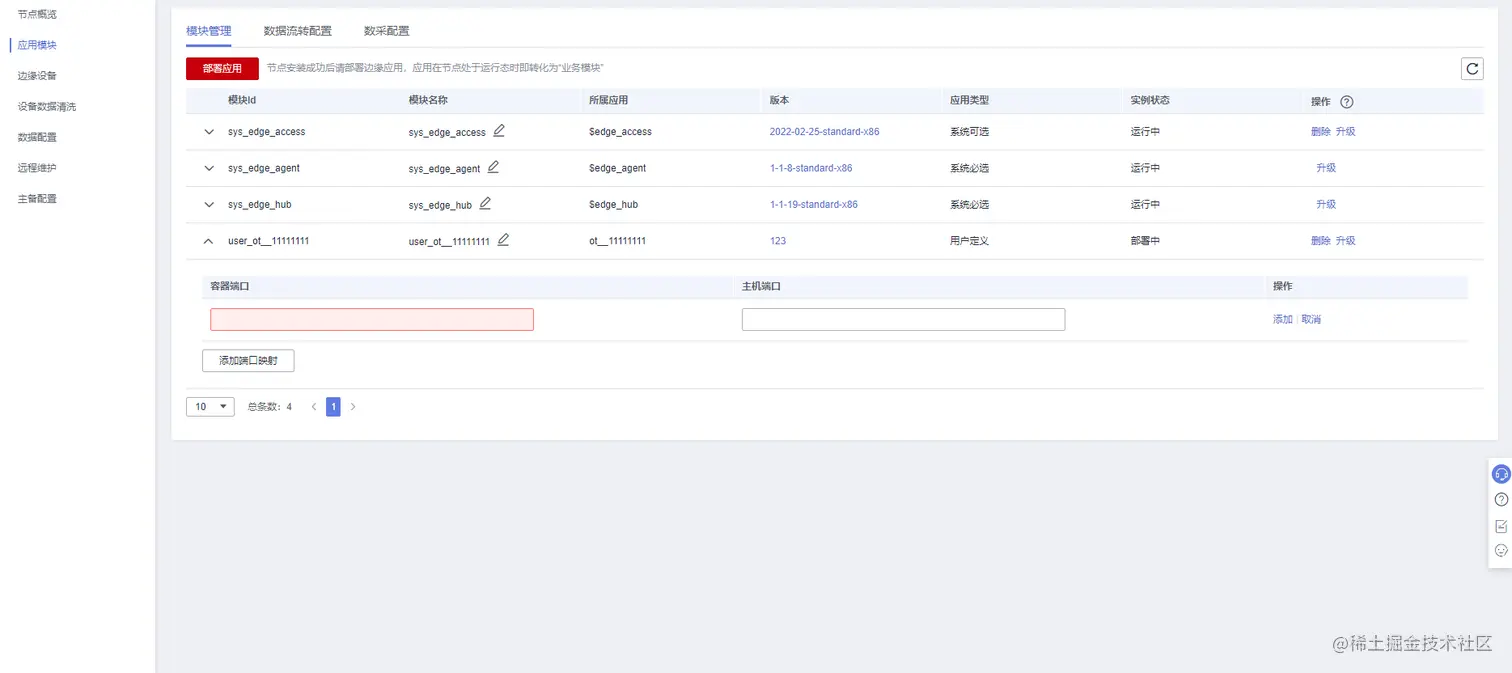Open version 1-1-8-standard-x86 link

pos(811,168)
